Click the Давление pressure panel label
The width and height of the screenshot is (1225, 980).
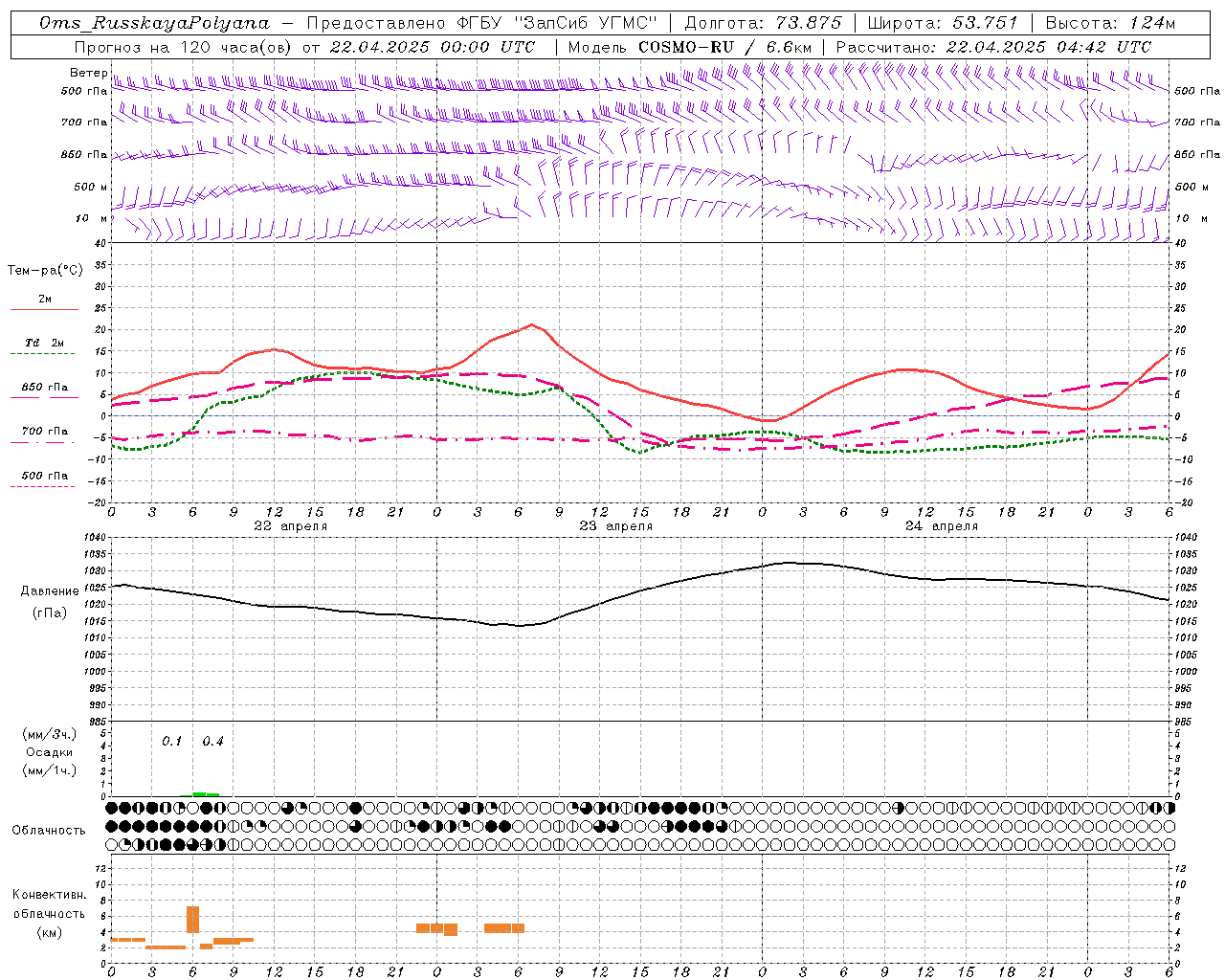tap(49, 591)
